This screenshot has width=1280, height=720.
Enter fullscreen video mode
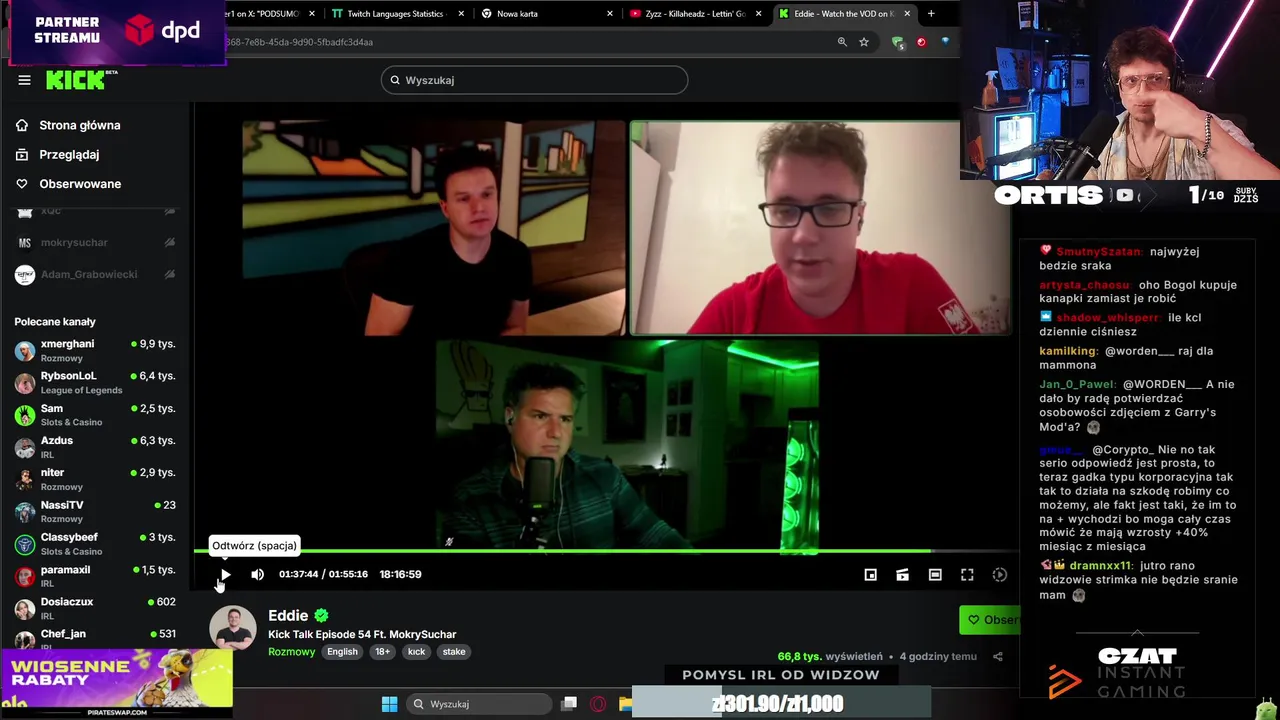click(967, 575)
